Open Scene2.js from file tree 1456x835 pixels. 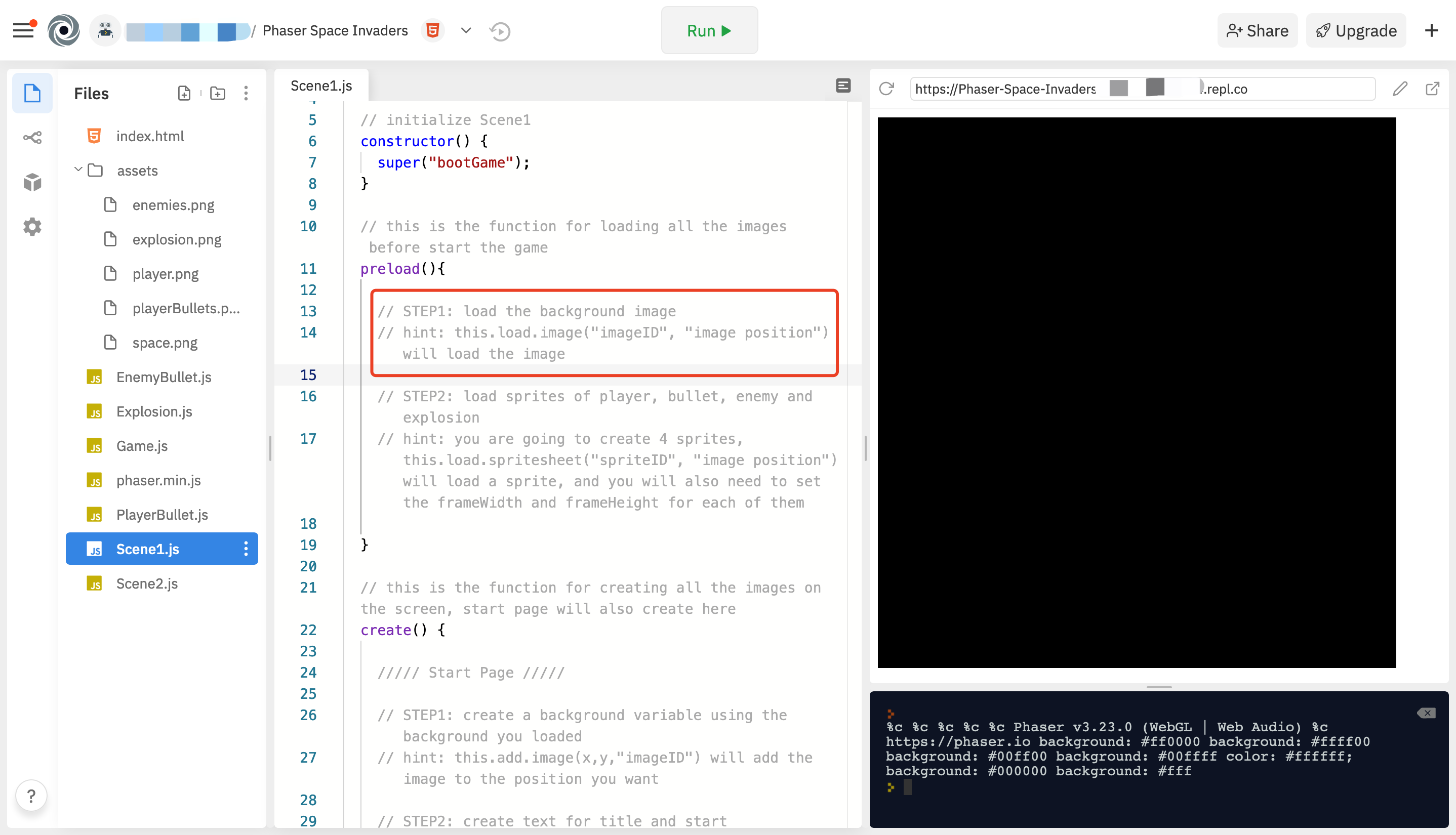(147, 583)
